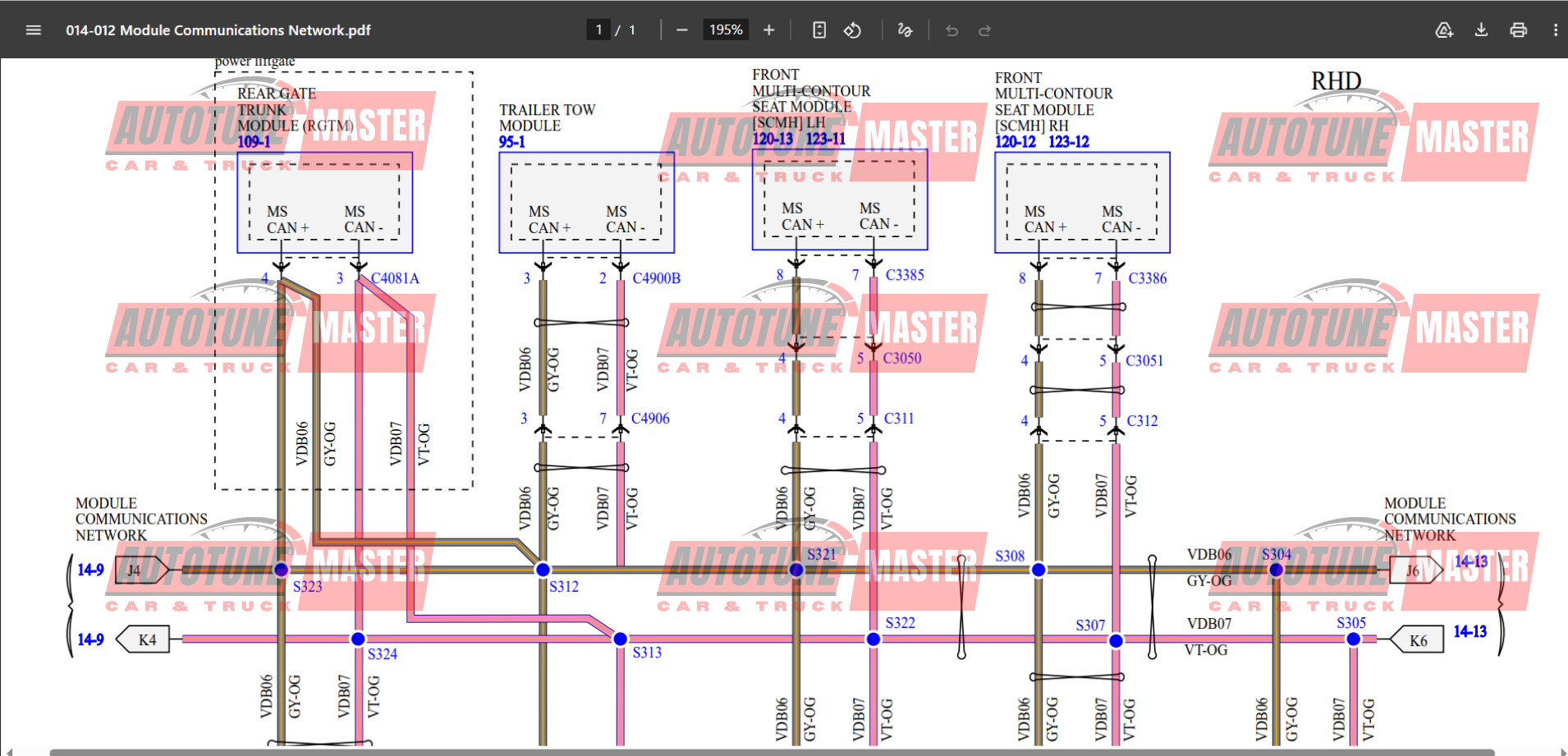This screenshot has width=1568, height=756.
Task: Click connector label C3050
Action: coord(902,358)
